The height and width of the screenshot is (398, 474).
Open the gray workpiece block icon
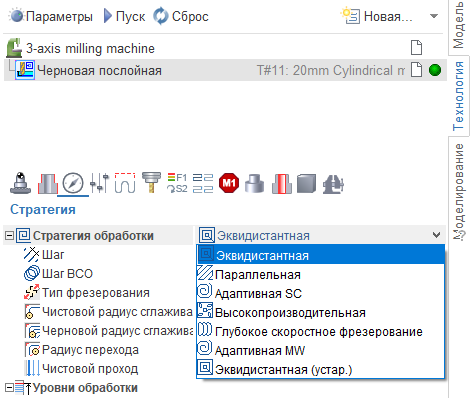[x=307, y=183]
